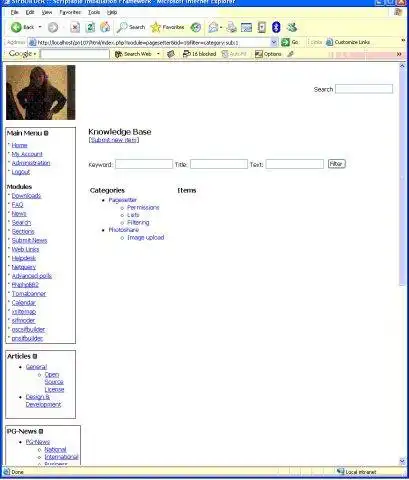Click the Title filter input field
Image resolution: width=409 pixels, height=480 pixels.
click(x=219, y=164)
